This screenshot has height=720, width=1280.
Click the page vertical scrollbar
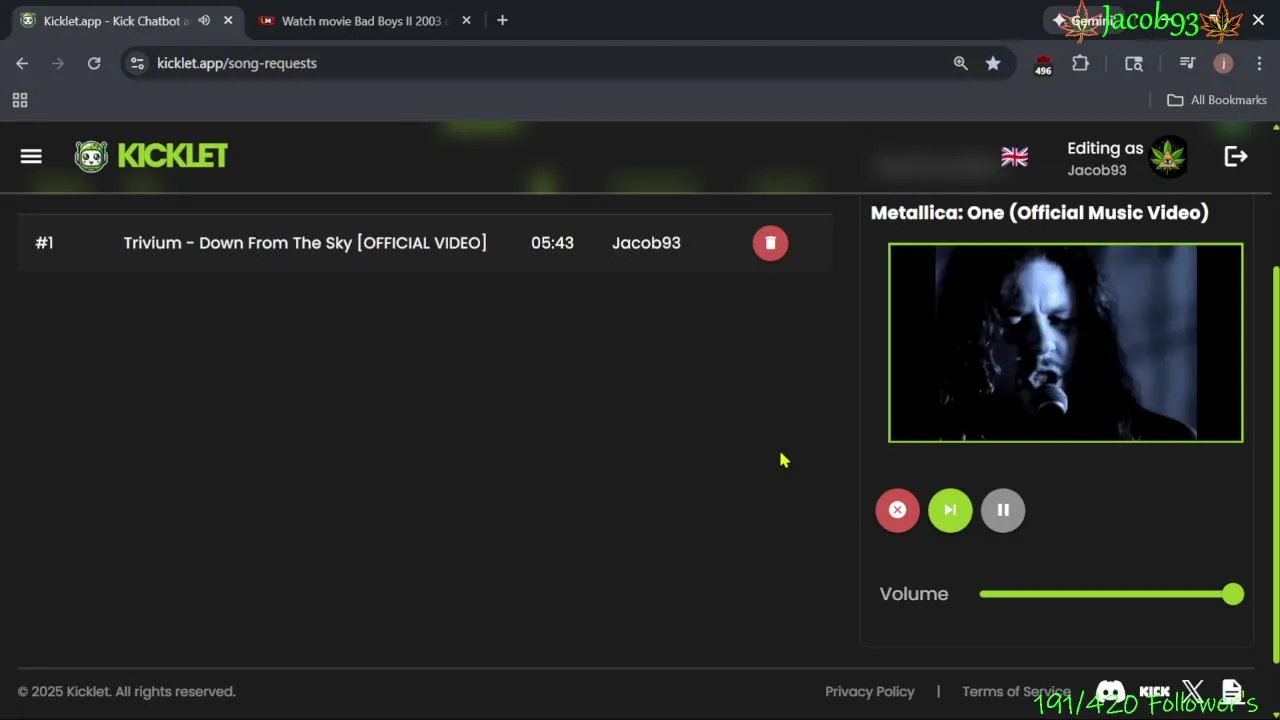tap(1275, 463)
